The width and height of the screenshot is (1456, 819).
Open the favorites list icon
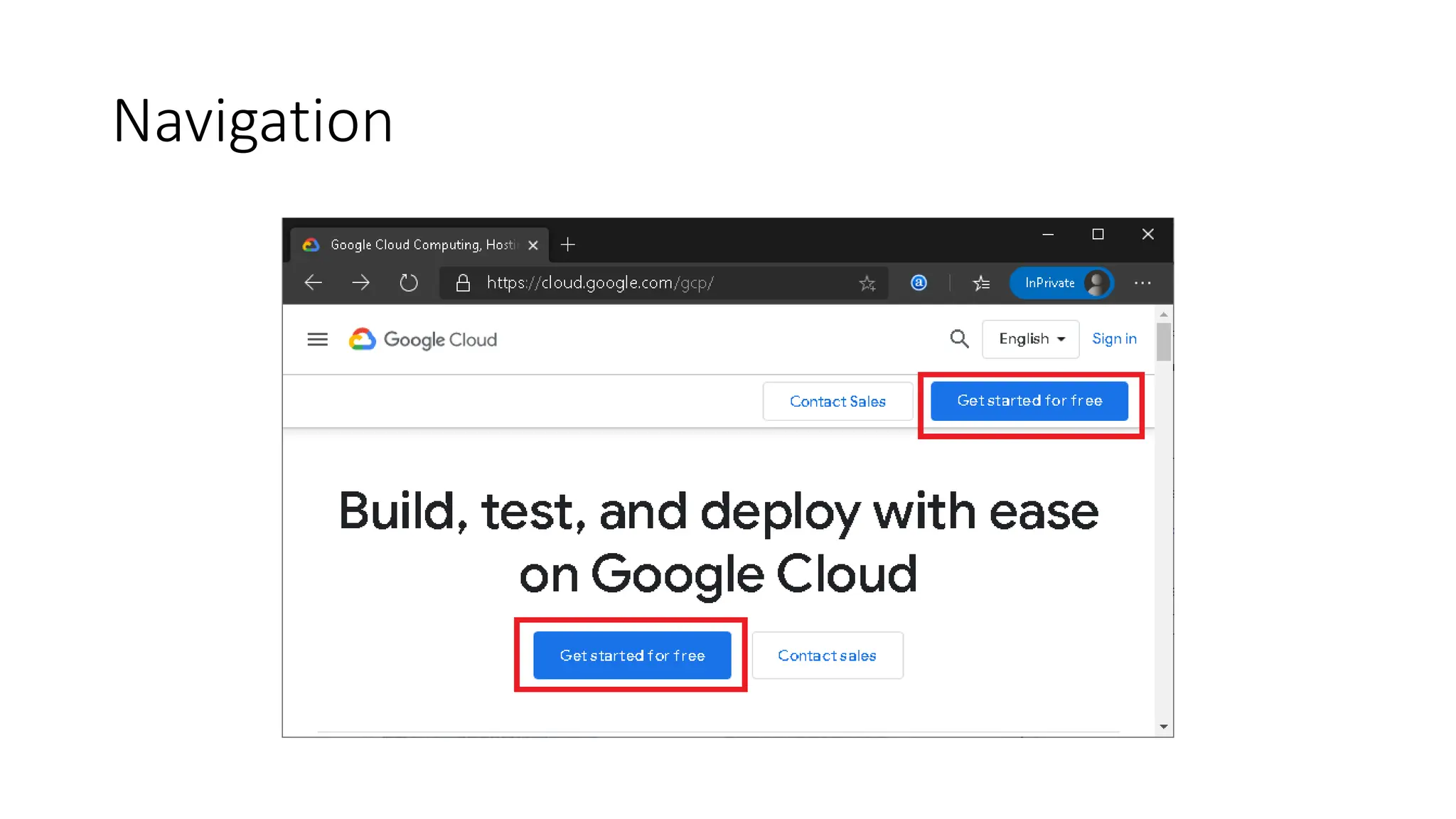coord(981,283)
